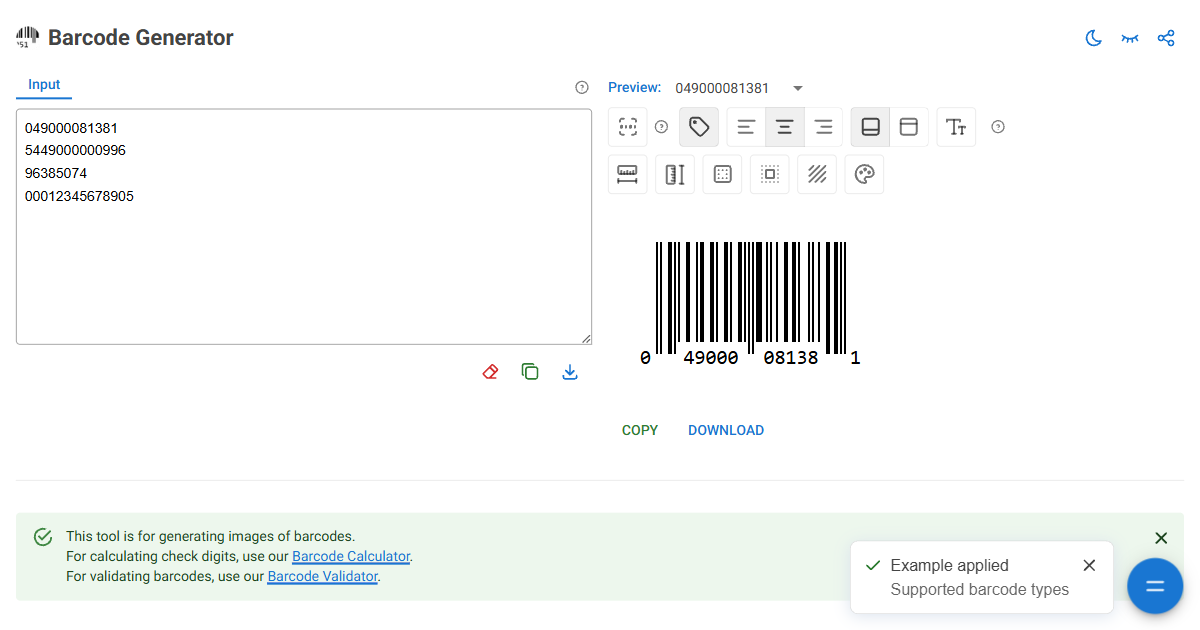This screenshot has height=630, width=1200.
Task: Click the eye icon in the header
Action: click(1130, 38)
